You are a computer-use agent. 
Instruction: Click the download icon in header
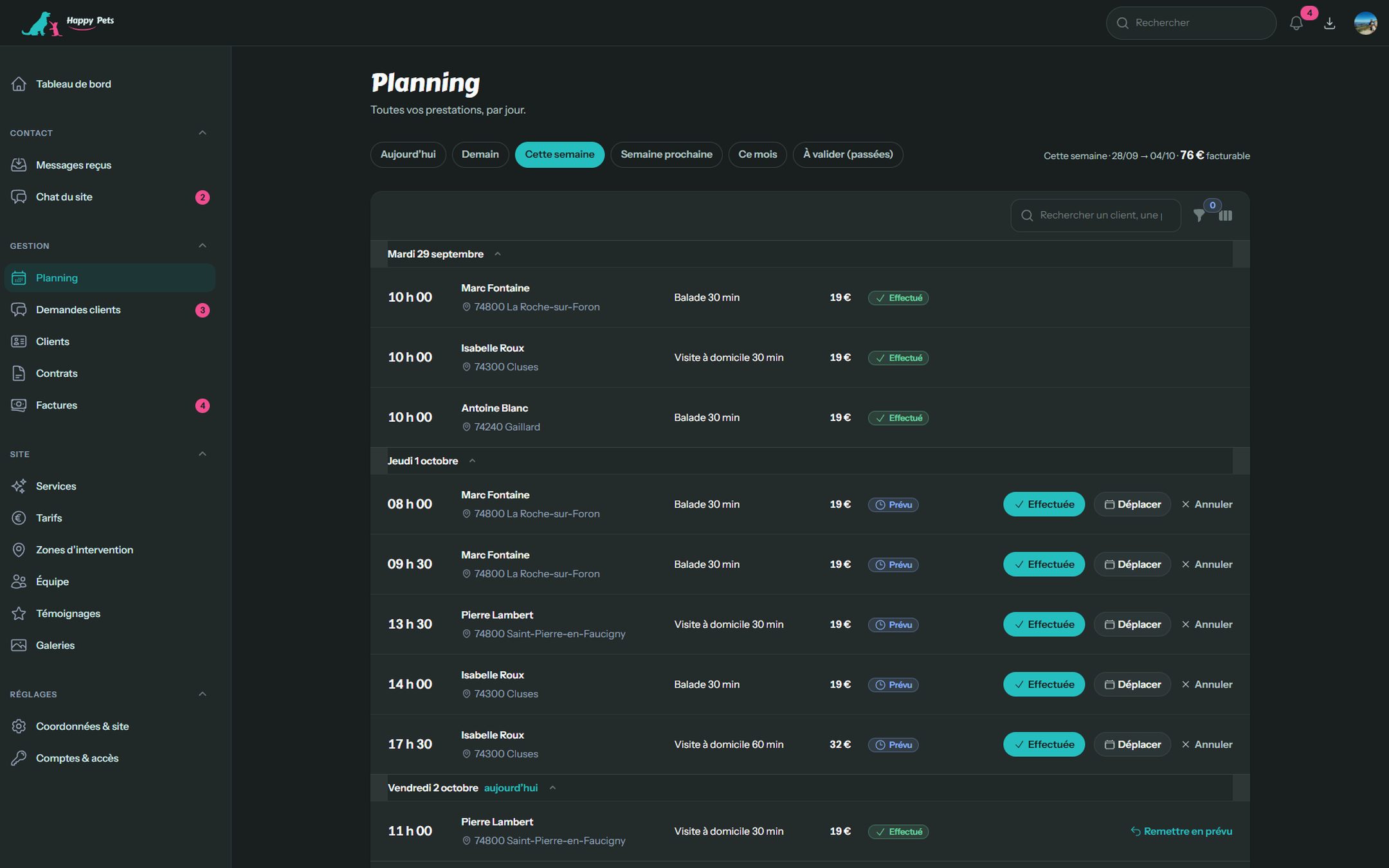(x=1330, y=23)
